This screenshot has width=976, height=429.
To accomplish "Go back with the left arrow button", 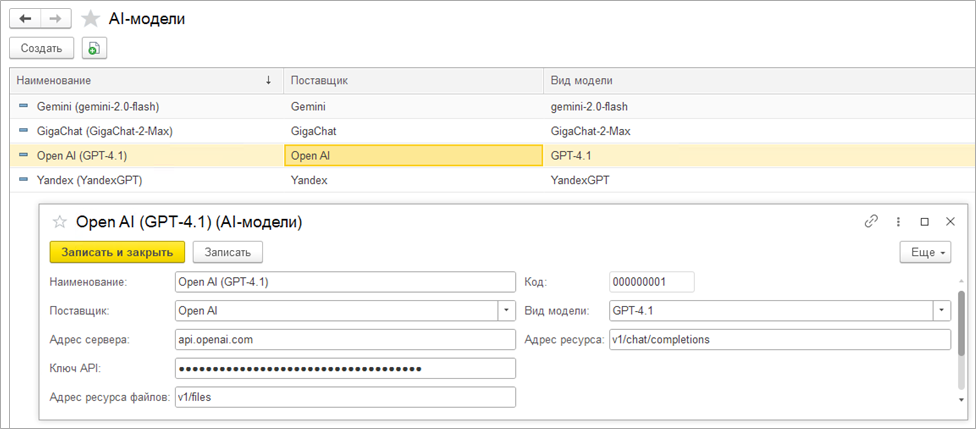I will point(26,19).
